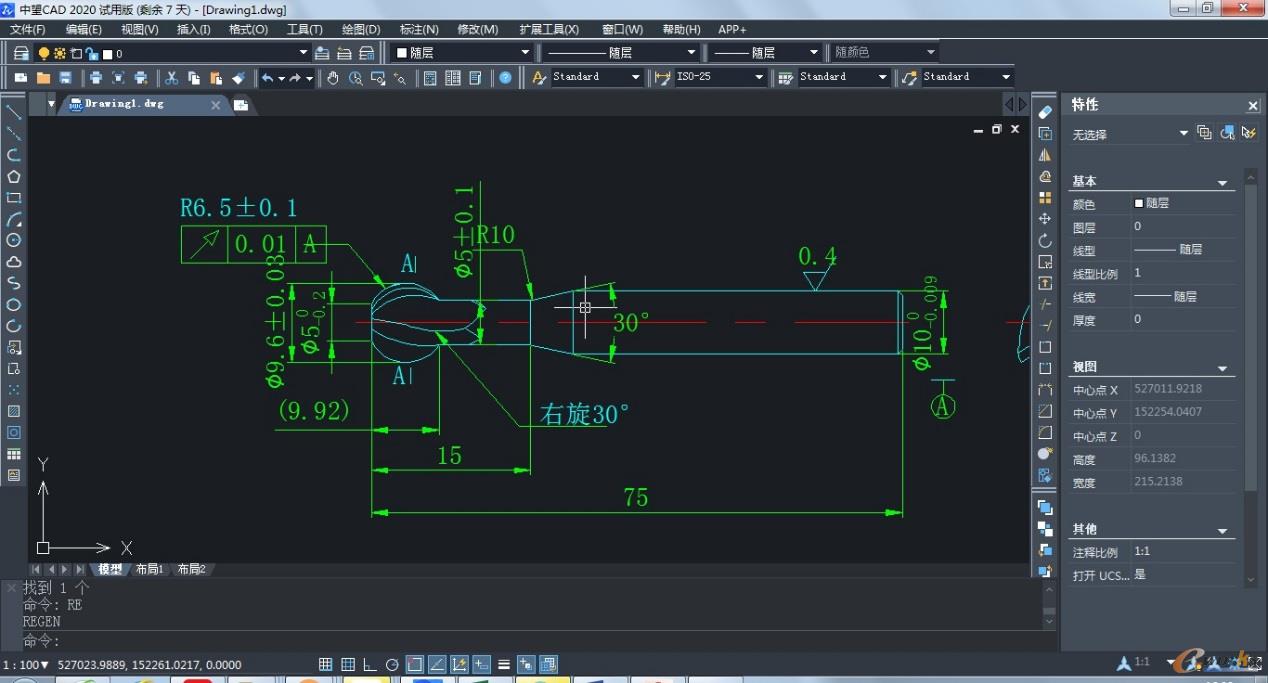Activate the Rectangle drawing tool

(11, 198)
